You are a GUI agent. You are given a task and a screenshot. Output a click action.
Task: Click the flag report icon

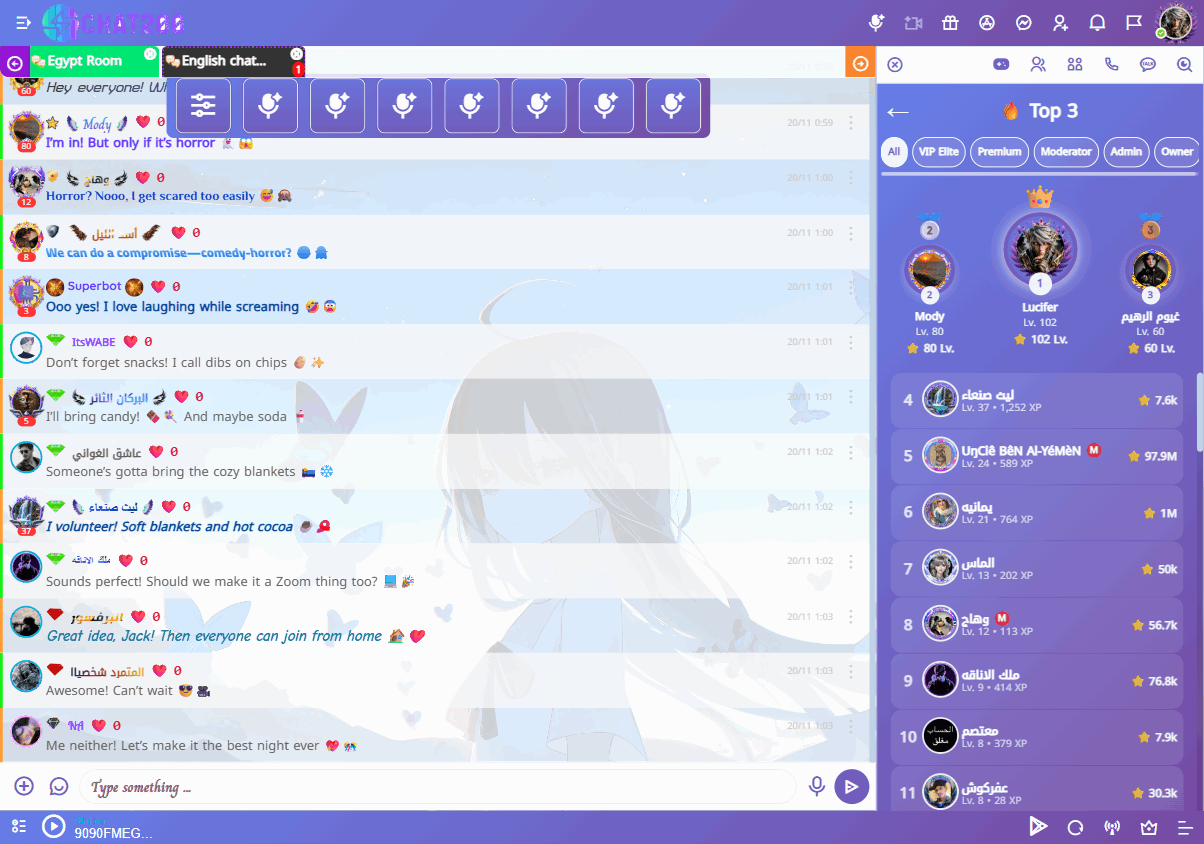coord(1133,23)
